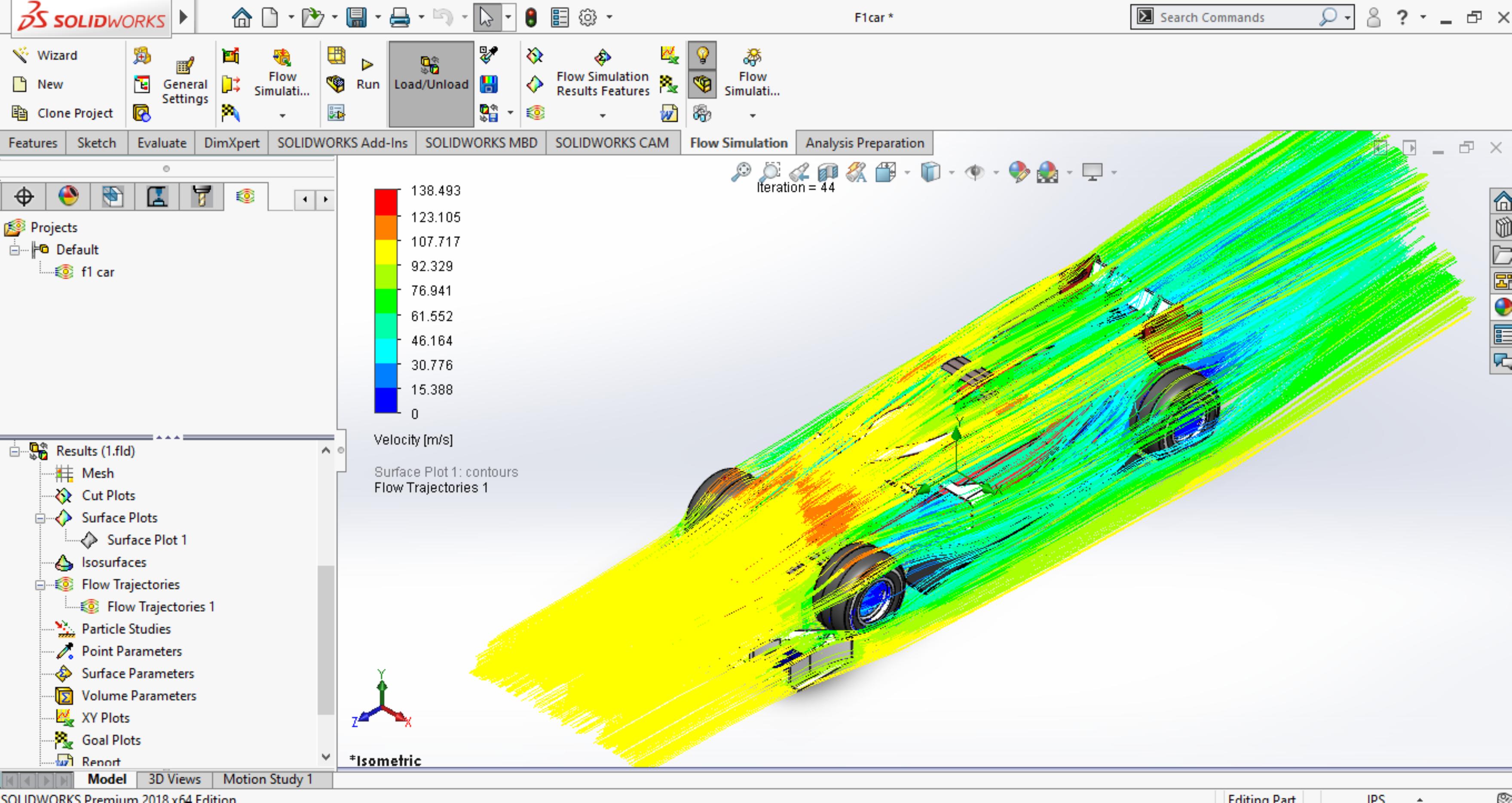The width and height of the screenshot is (1512, 803).
Task: Select the Analysis Preparation tab
Action: tap(865, 143)
